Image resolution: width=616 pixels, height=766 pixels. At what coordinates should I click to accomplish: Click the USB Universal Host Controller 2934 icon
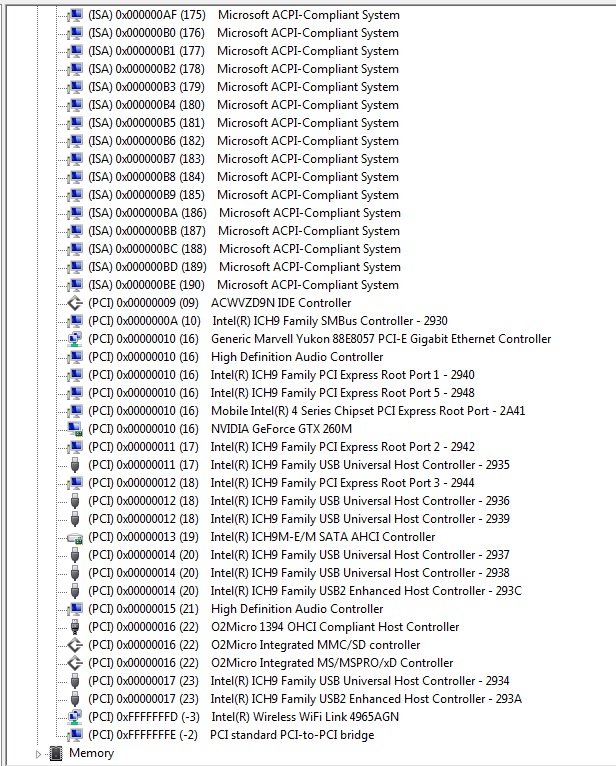[x=75, y=681]
